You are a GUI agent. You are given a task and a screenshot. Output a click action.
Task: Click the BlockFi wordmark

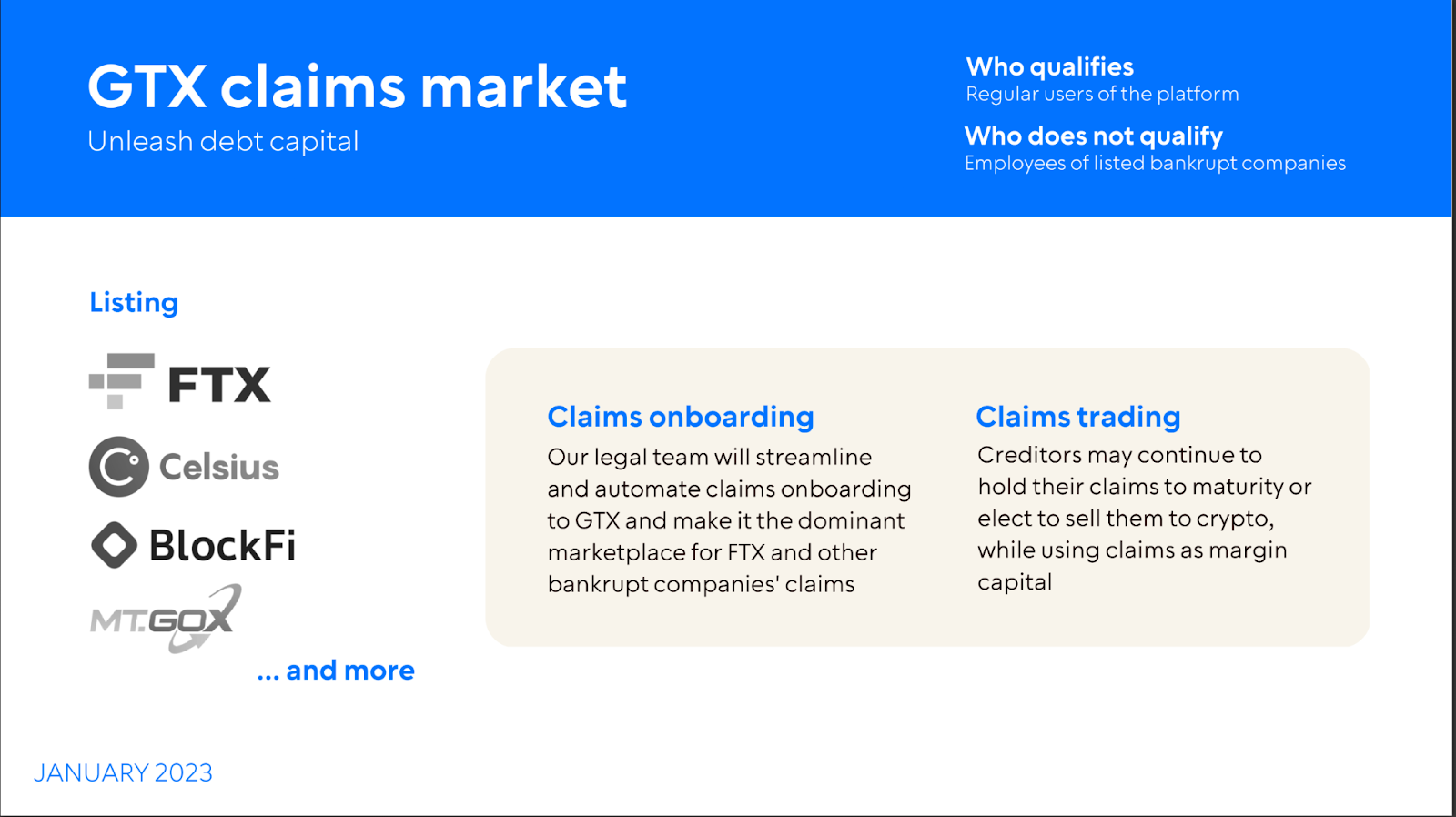point(223,545)
